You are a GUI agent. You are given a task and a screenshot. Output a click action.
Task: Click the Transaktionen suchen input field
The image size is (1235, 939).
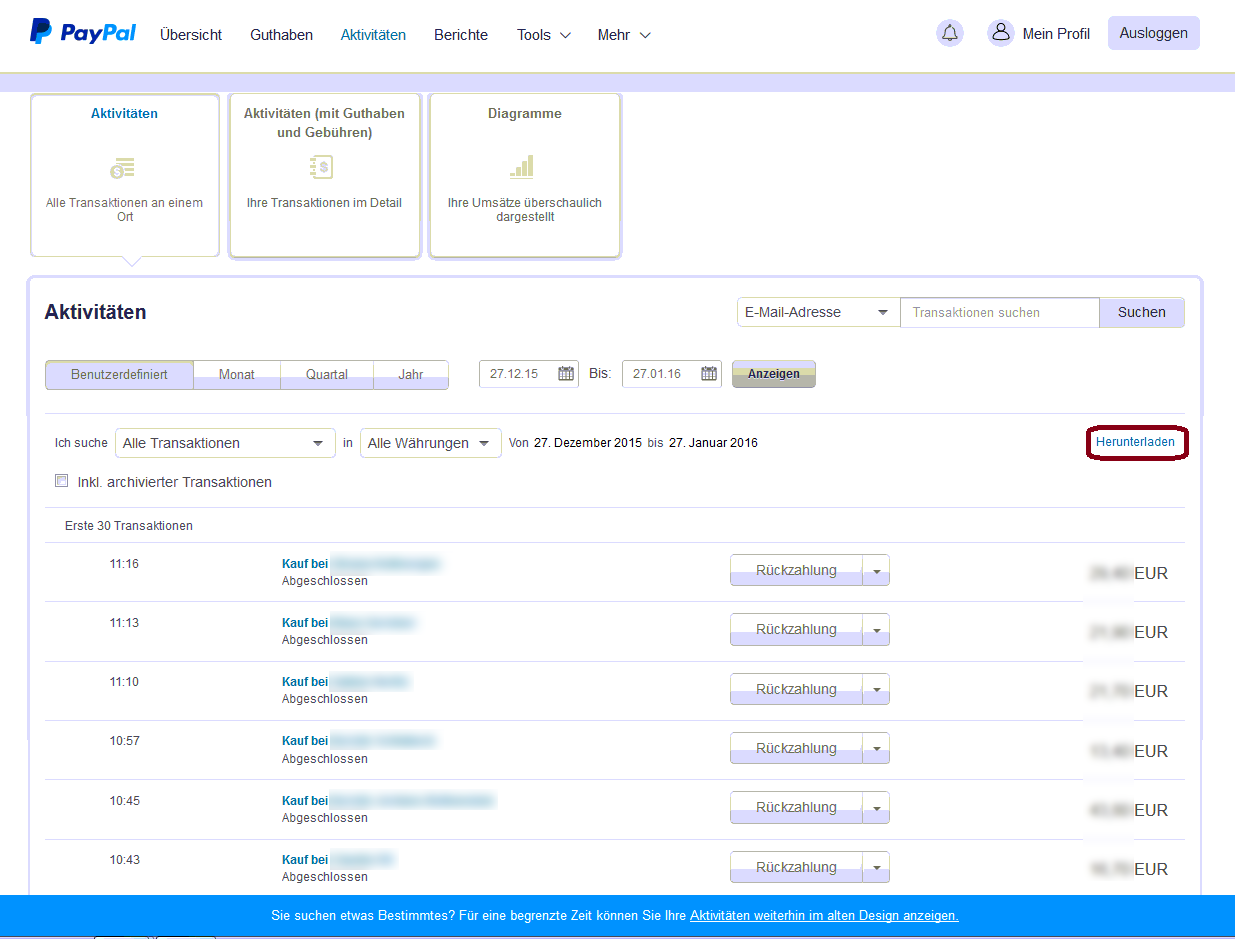pos(999,312)
